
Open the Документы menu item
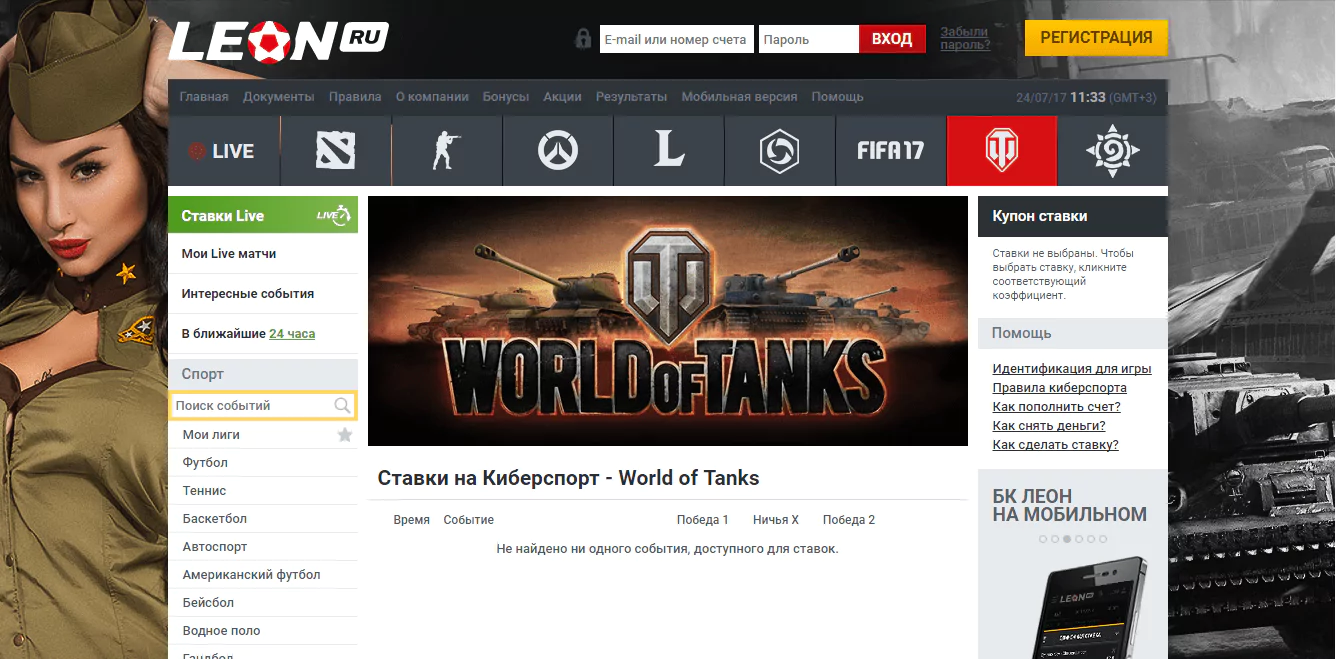(x=279, y=97)
